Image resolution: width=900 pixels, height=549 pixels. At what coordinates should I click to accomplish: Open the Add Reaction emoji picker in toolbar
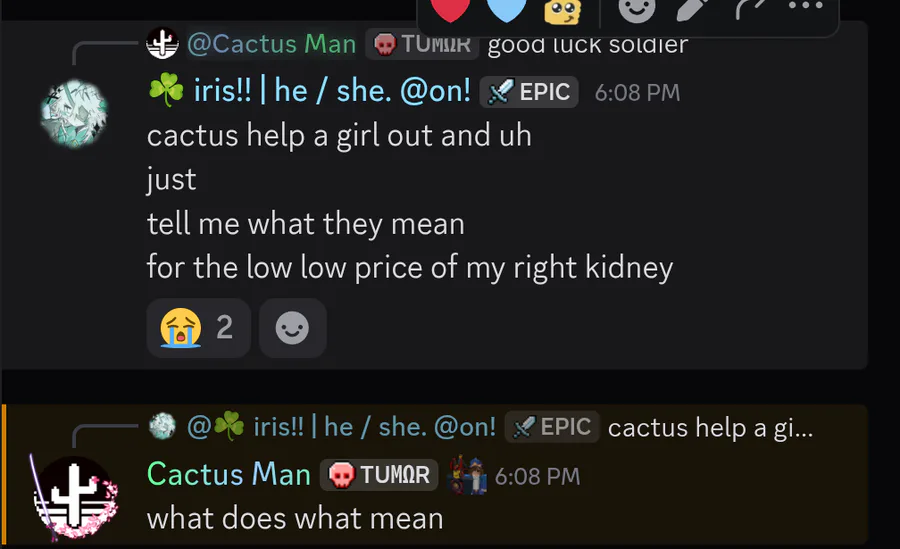click(x=637, y=9)
